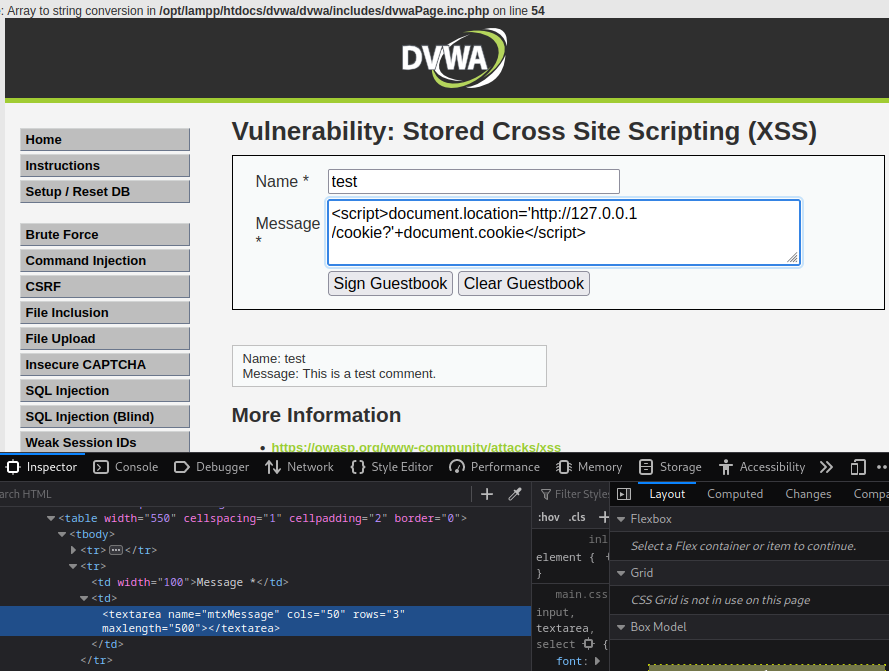Click the Performance gauge icon
889x671 pixels.
pos(457,467)
